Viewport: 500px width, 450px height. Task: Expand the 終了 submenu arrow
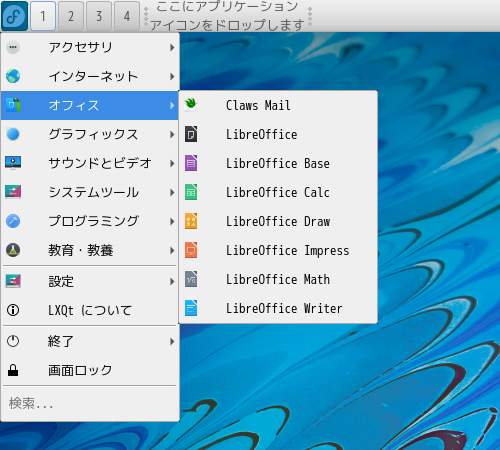tap(172, 341)
